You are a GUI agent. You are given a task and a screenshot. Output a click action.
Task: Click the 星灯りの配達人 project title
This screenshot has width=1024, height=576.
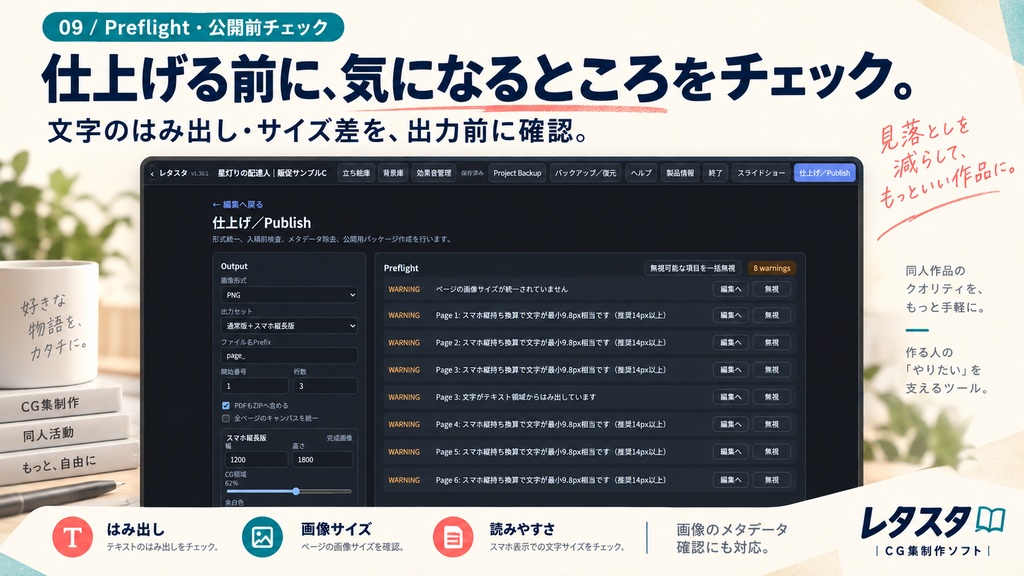click(x=272, y=173)
